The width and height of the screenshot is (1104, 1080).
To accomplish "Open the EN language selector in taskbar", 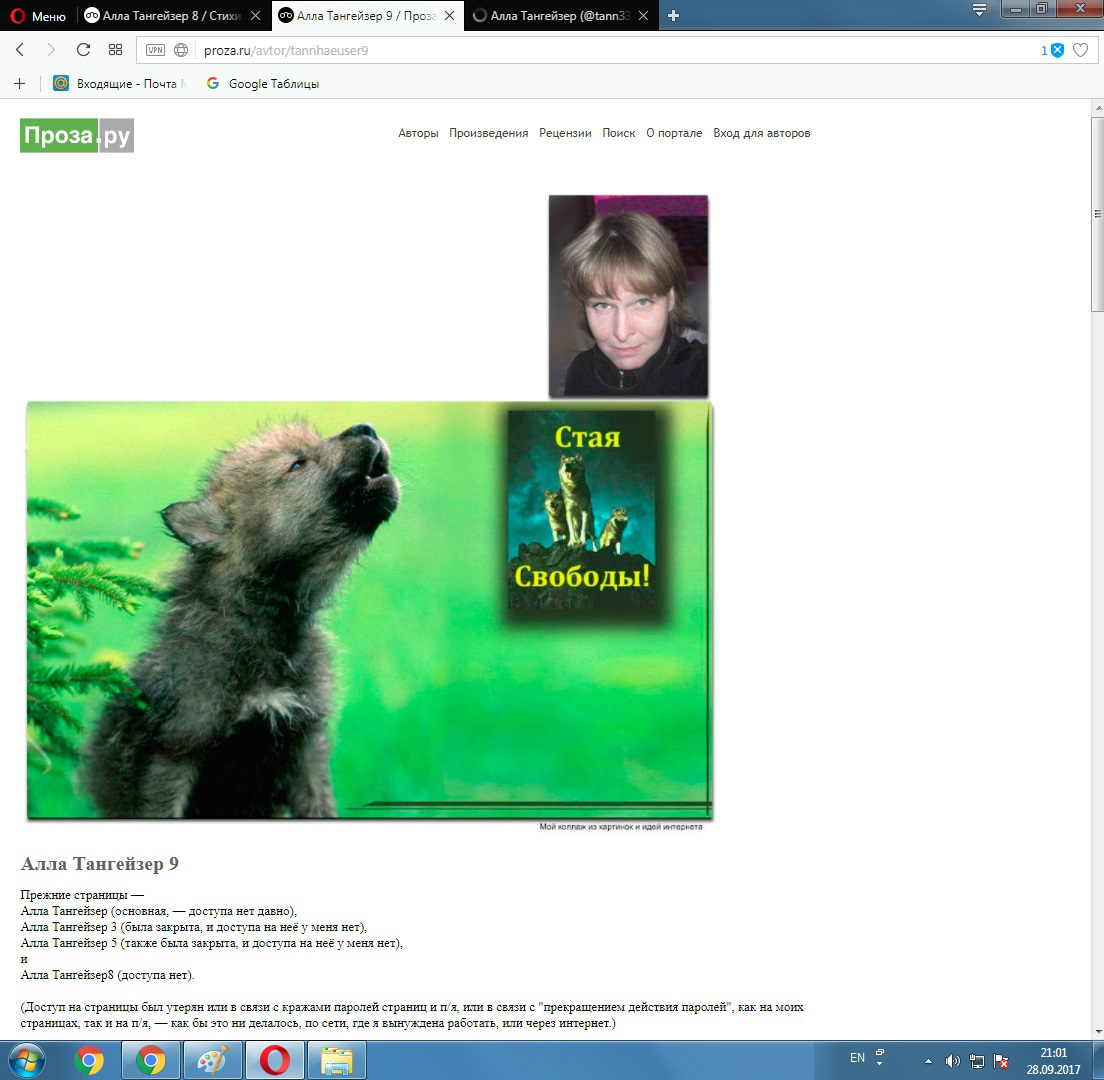I will tap(857, 1058).
